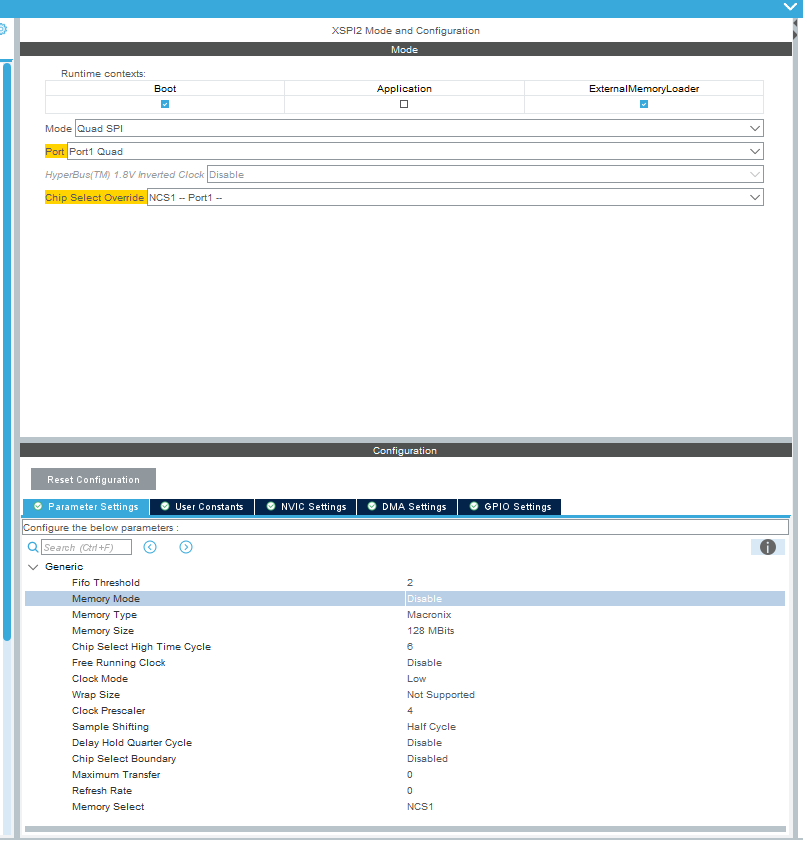Click the search magnifier icon
Image resolution: width=803 pixels, height=844 pixels.
coord(33,547)
